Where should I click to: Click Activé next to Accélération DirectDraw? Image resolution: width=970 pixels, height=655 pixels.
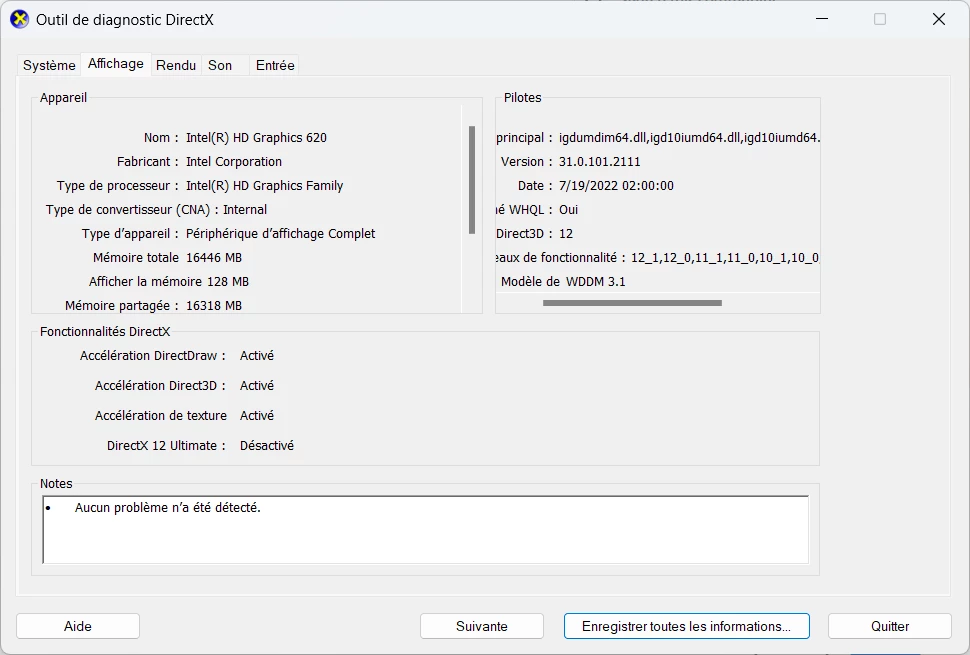point(257,356)
